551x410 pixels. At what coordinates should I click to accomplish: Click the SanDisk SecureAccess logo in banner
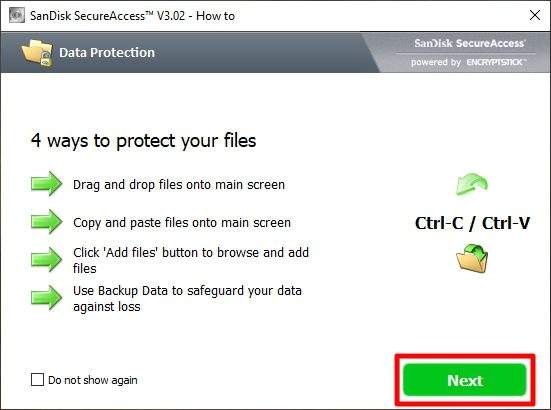pos(469,43)
